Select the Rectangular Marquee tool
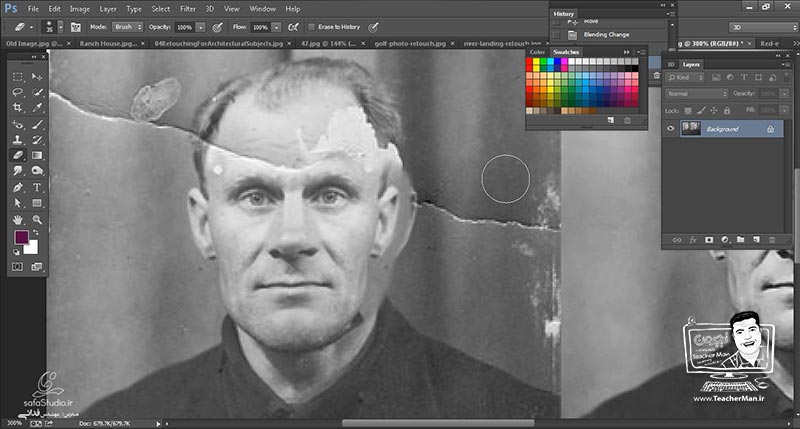This screenshot has width=800, height=429. (x=18, y=77)
